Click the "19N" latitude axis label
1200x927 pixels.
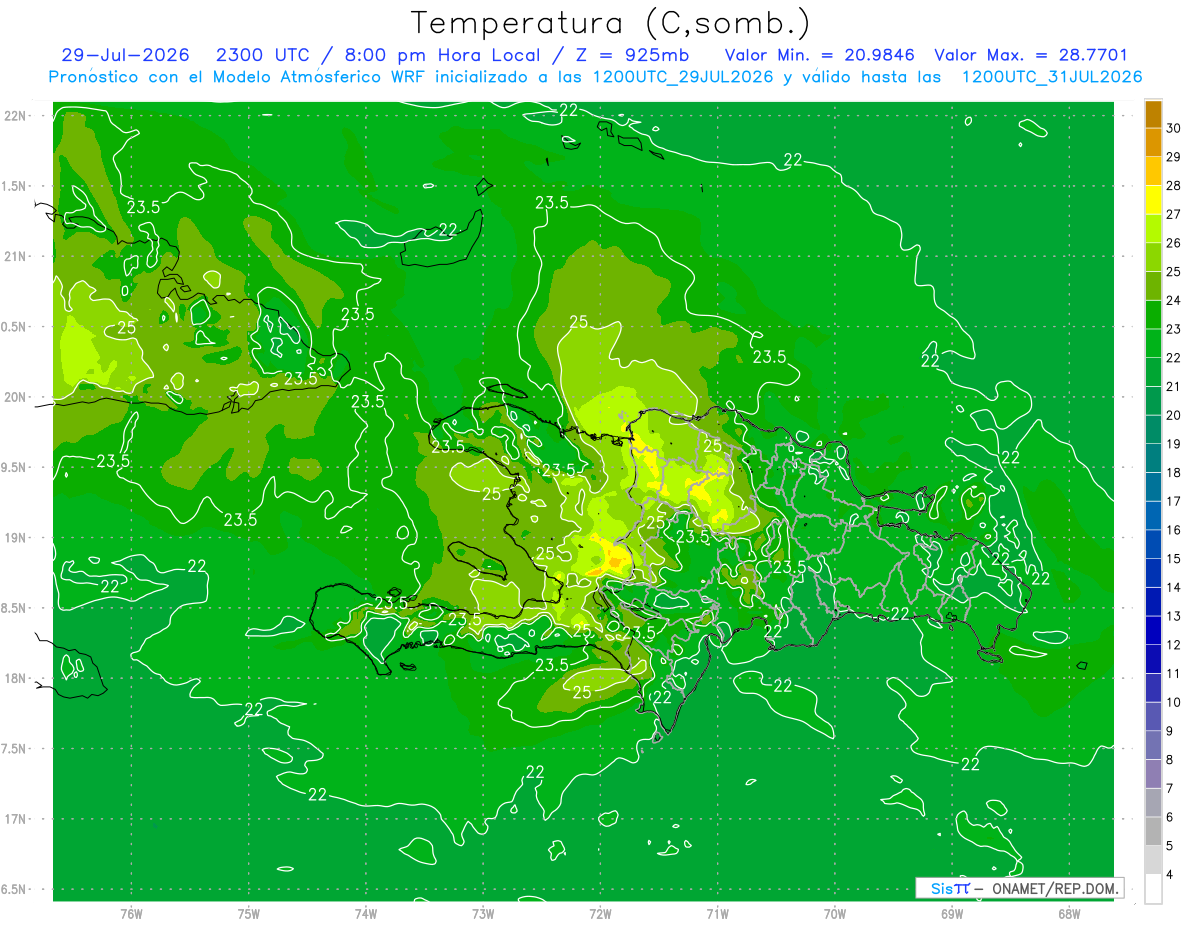[x=15, y=538]
